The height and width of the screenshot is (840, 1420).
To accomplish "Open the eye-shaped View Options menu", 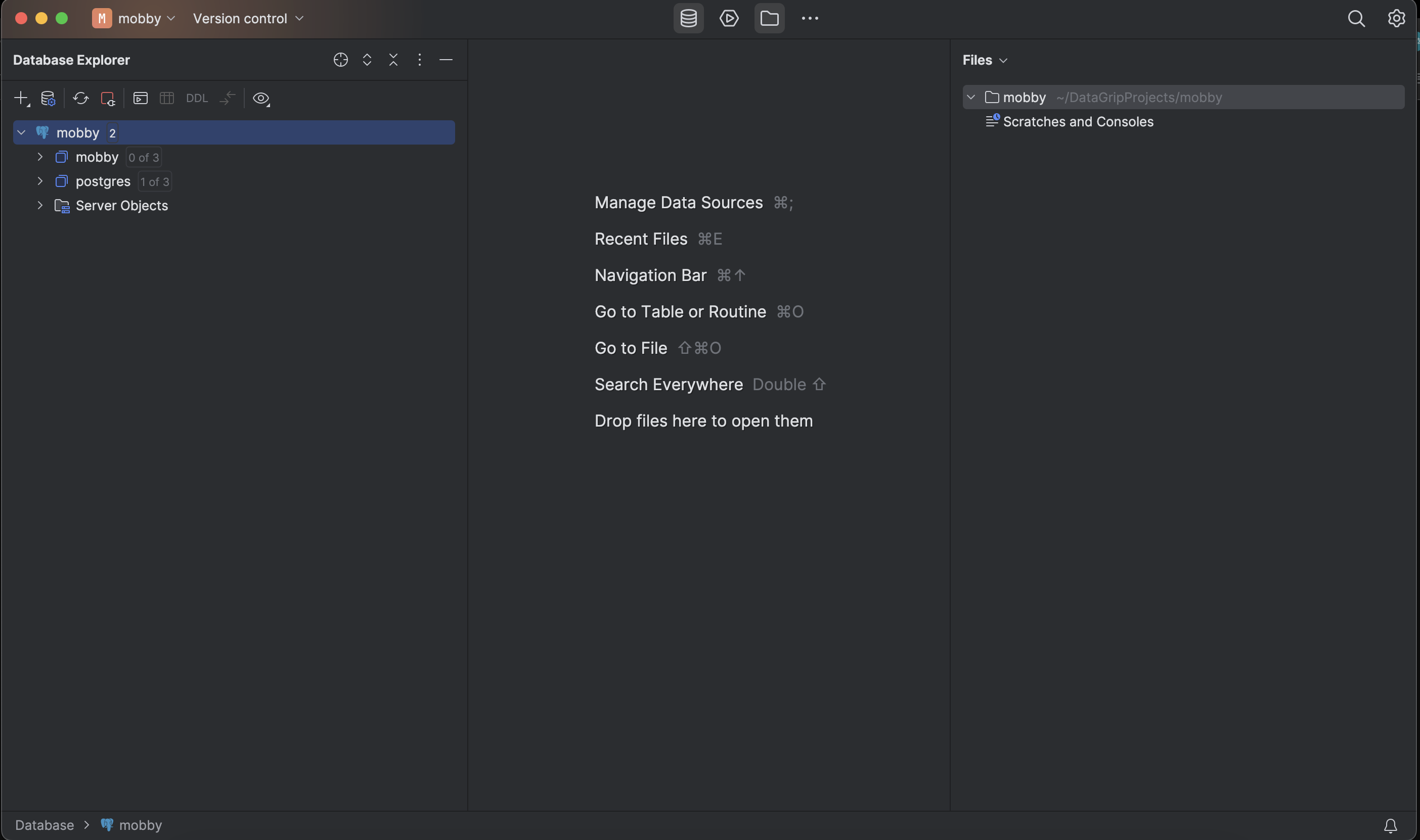I will pyautogui.click(x=260, y=98).
